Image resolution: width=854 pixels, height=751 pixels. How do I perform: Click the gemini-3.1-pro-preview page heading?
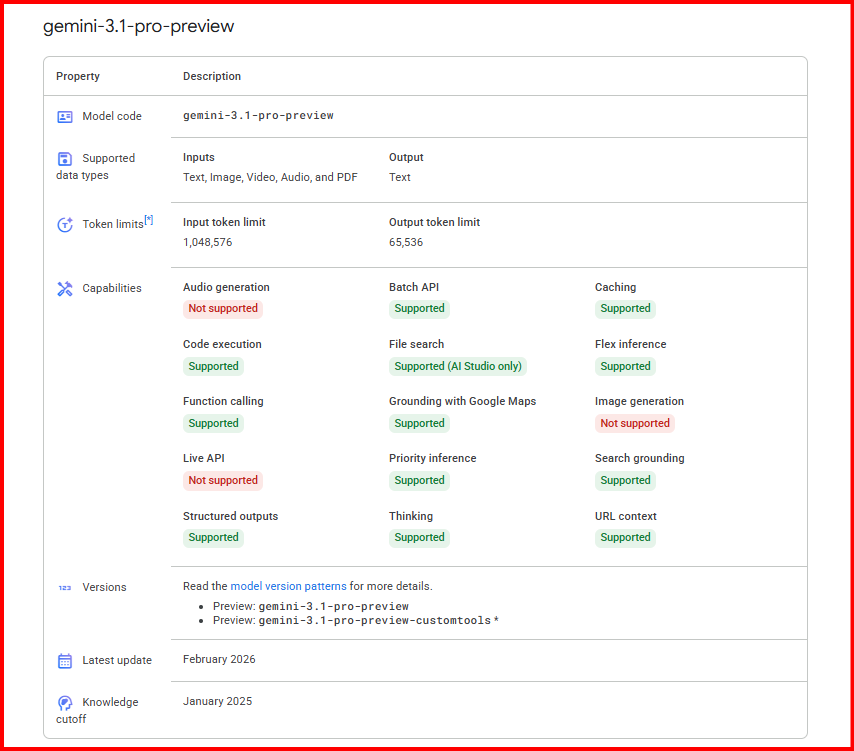pos(138,26)
